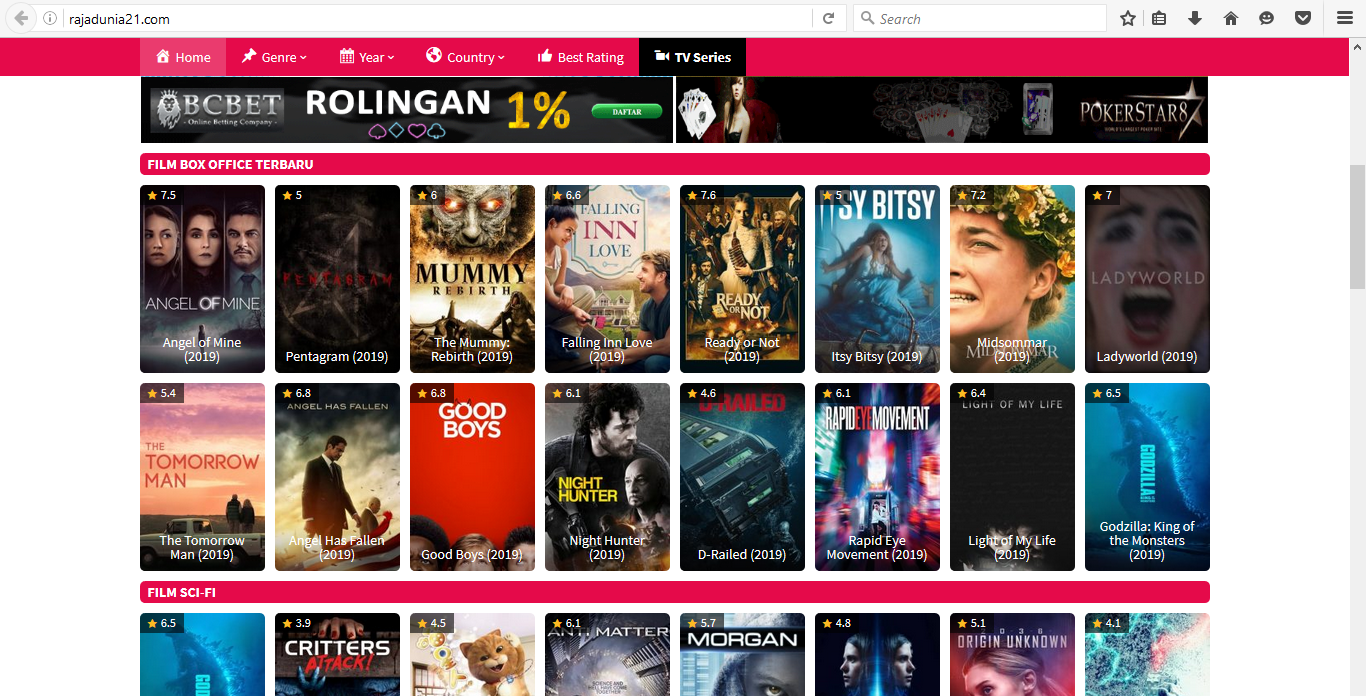Expand the Genre dropdown
Image resolution: width=1366 pixels, height=696 pixels.
click(274, 57)
